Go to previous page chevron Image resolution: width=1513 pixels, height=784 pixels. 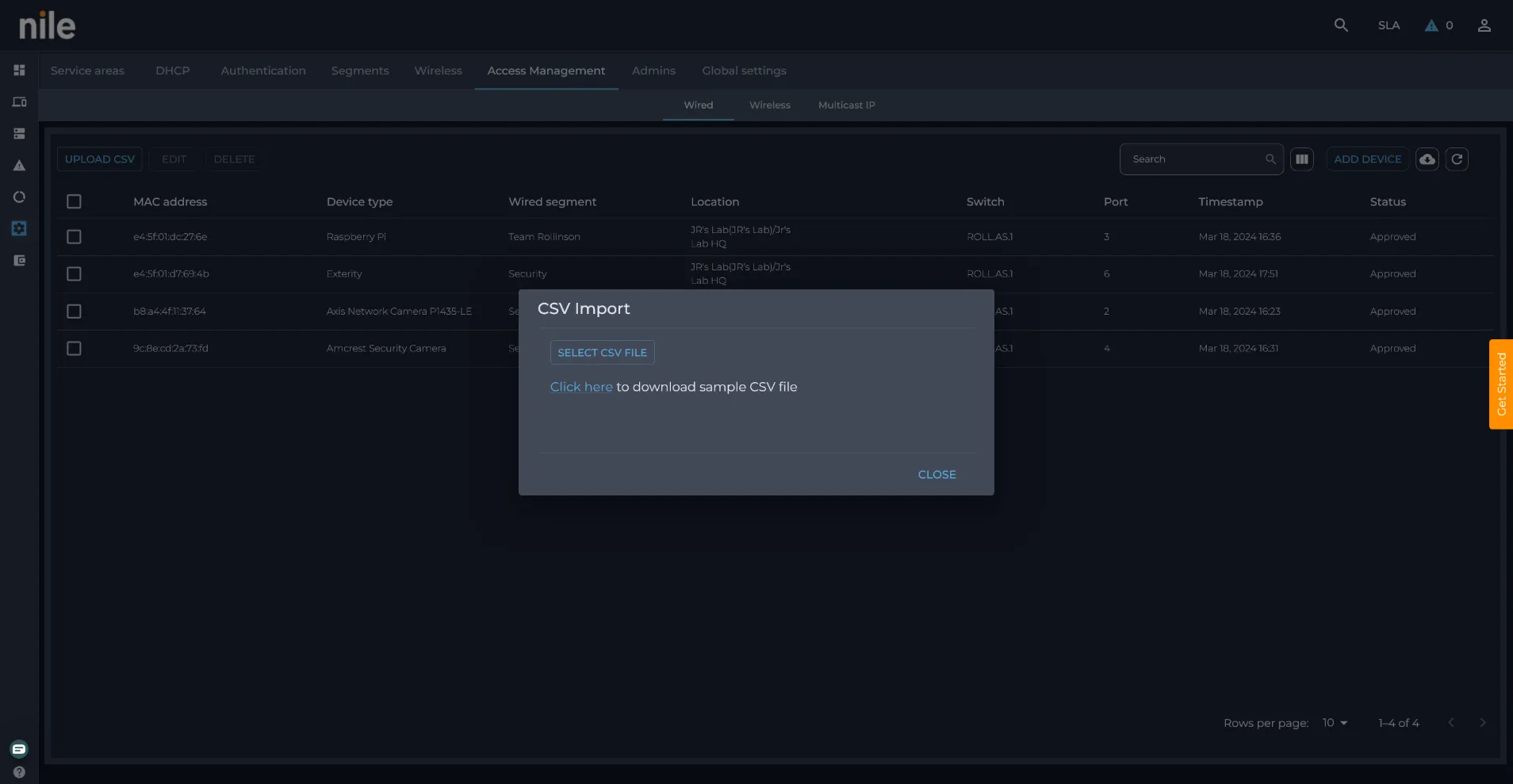click(1451, 723)
